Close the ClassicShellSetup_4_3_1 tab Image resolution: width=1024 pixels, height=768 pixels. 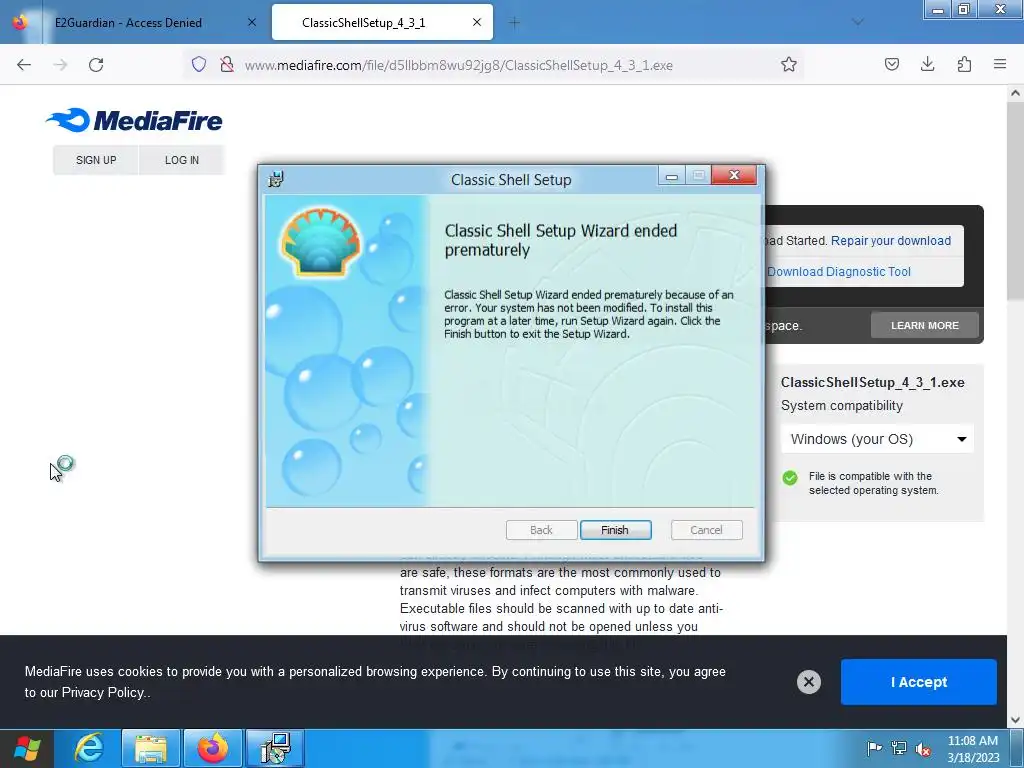pos(477,22)
